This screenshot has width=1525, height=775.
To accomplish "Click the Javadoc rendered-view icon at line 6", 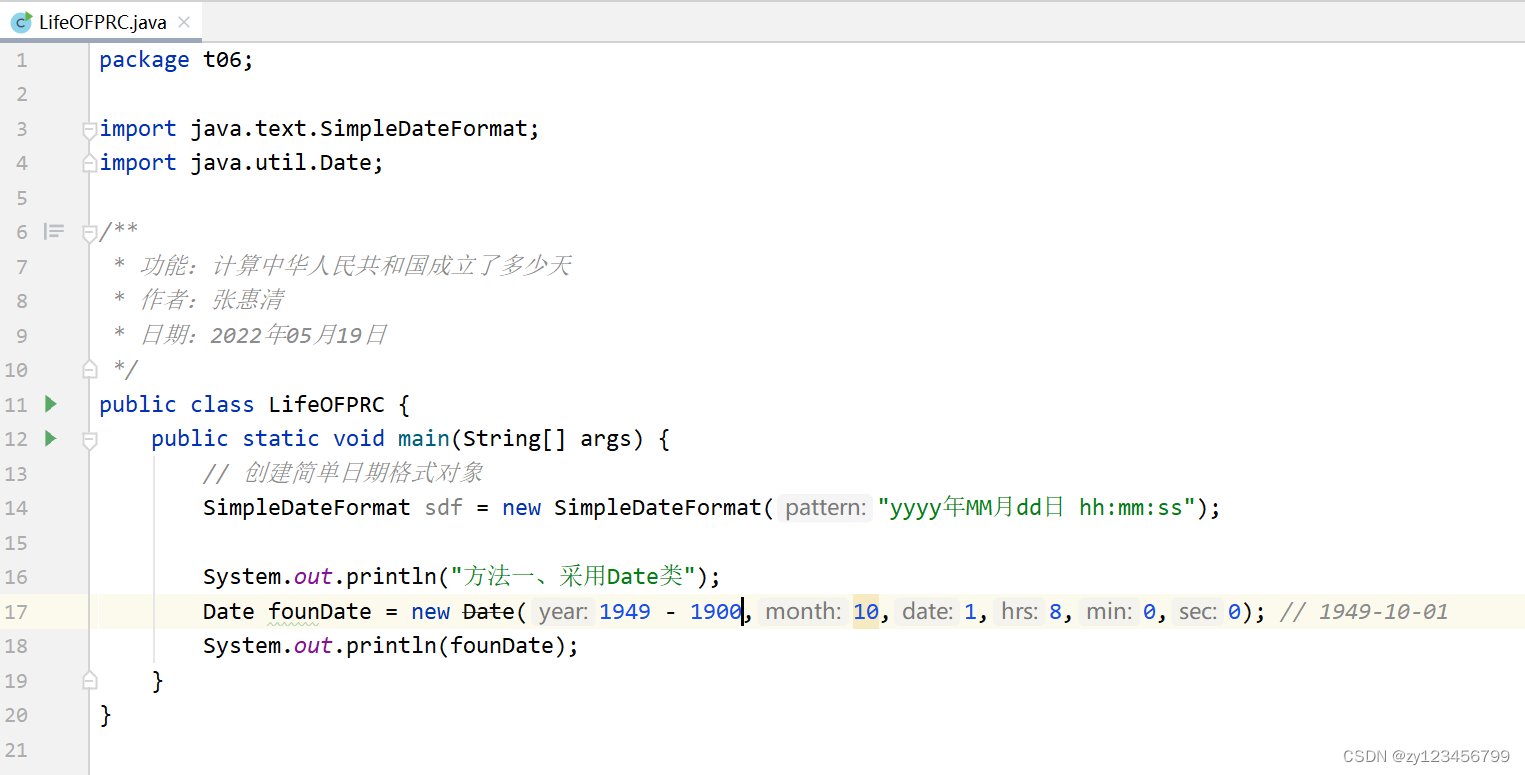I will [x=54, y=232].
